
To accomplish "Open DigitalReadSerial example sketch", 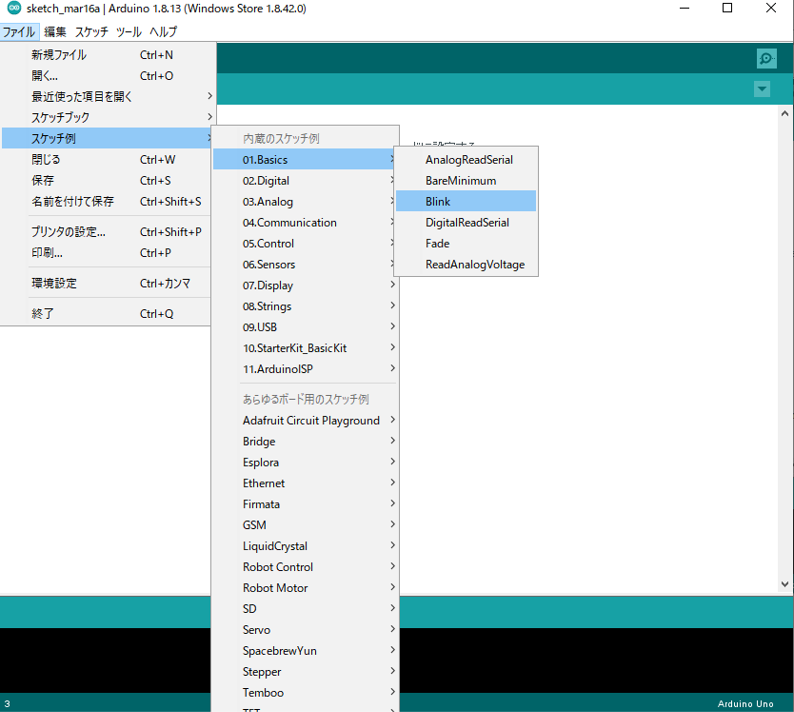I will (x=466, y=222).
